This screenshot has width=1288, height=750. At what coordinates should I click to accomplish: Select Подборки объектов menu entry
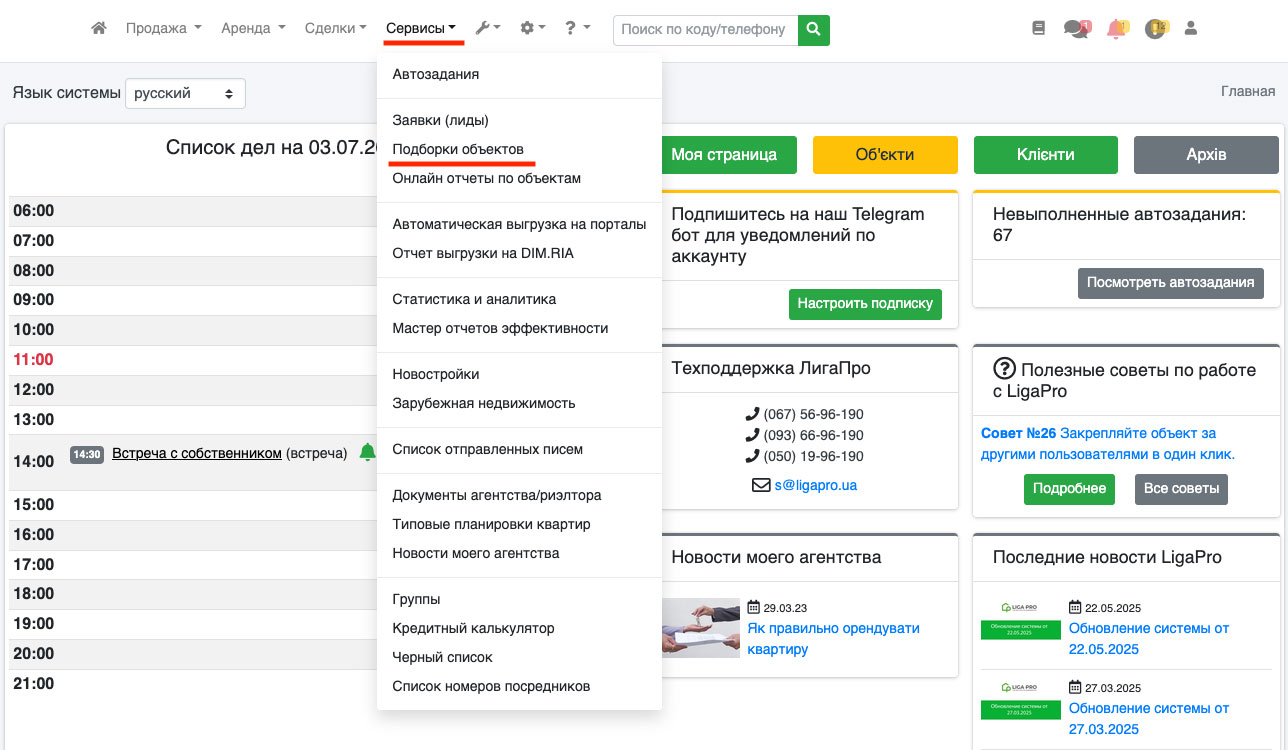tap(457, 149)
